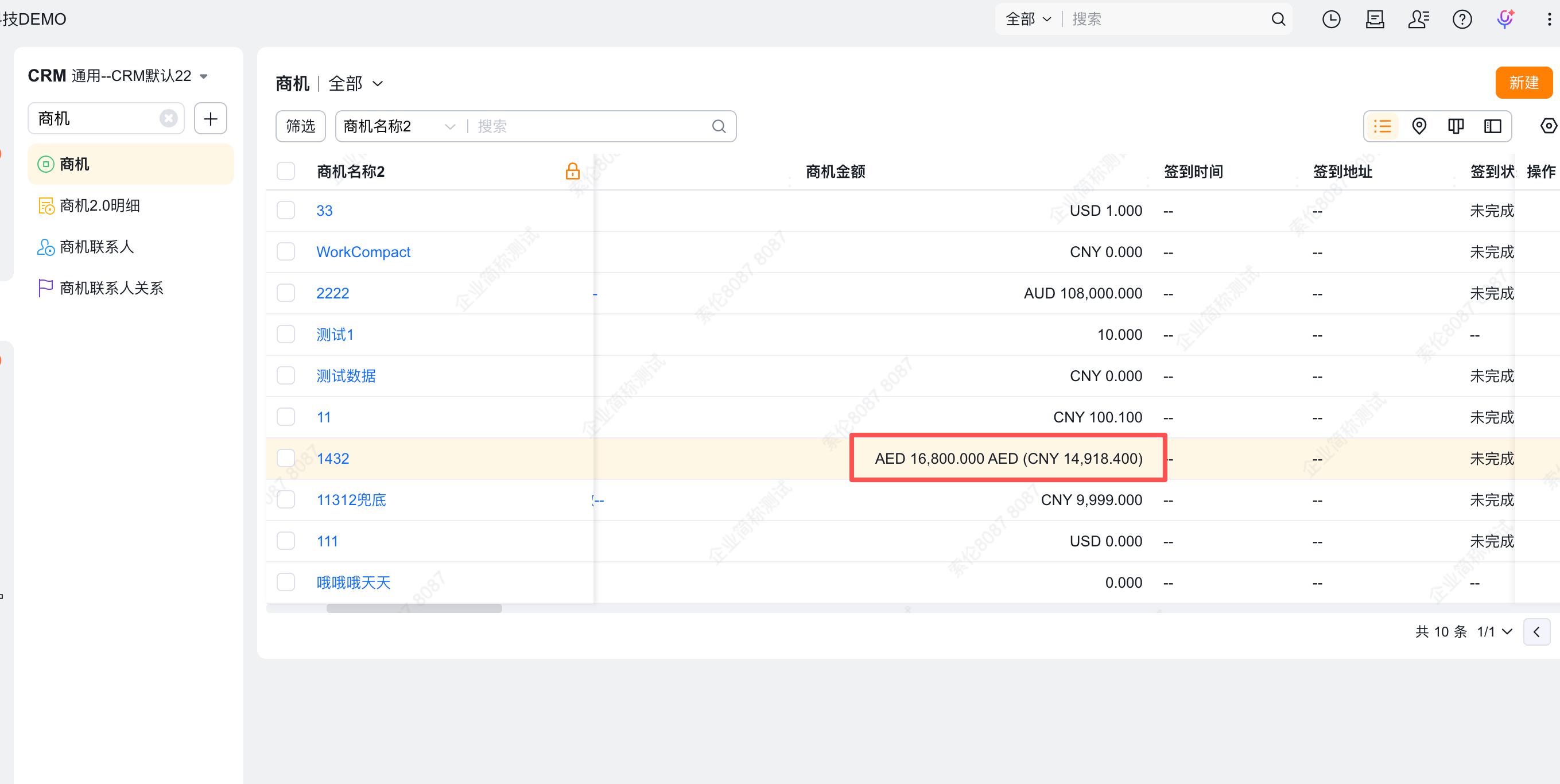
Task: Check the row for 测试1
Action: coord(286,334)
